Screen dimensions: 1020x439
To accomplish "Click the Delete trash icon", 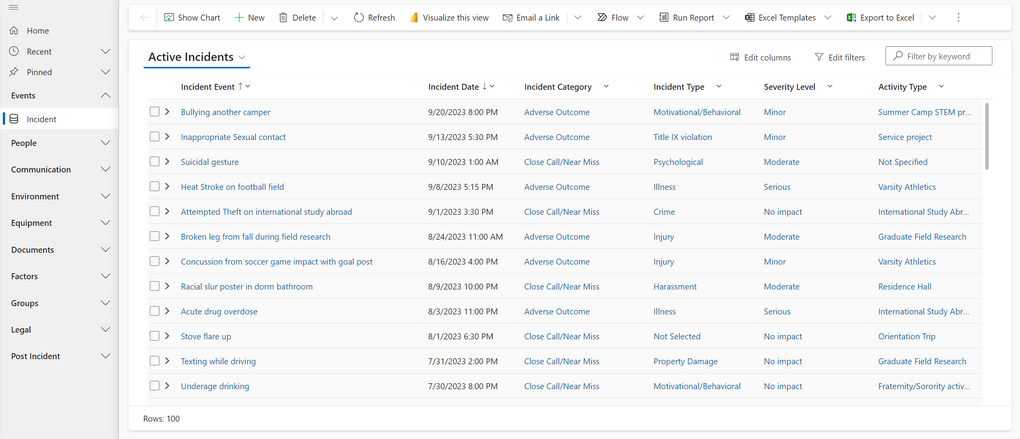I will click(284, 18).
